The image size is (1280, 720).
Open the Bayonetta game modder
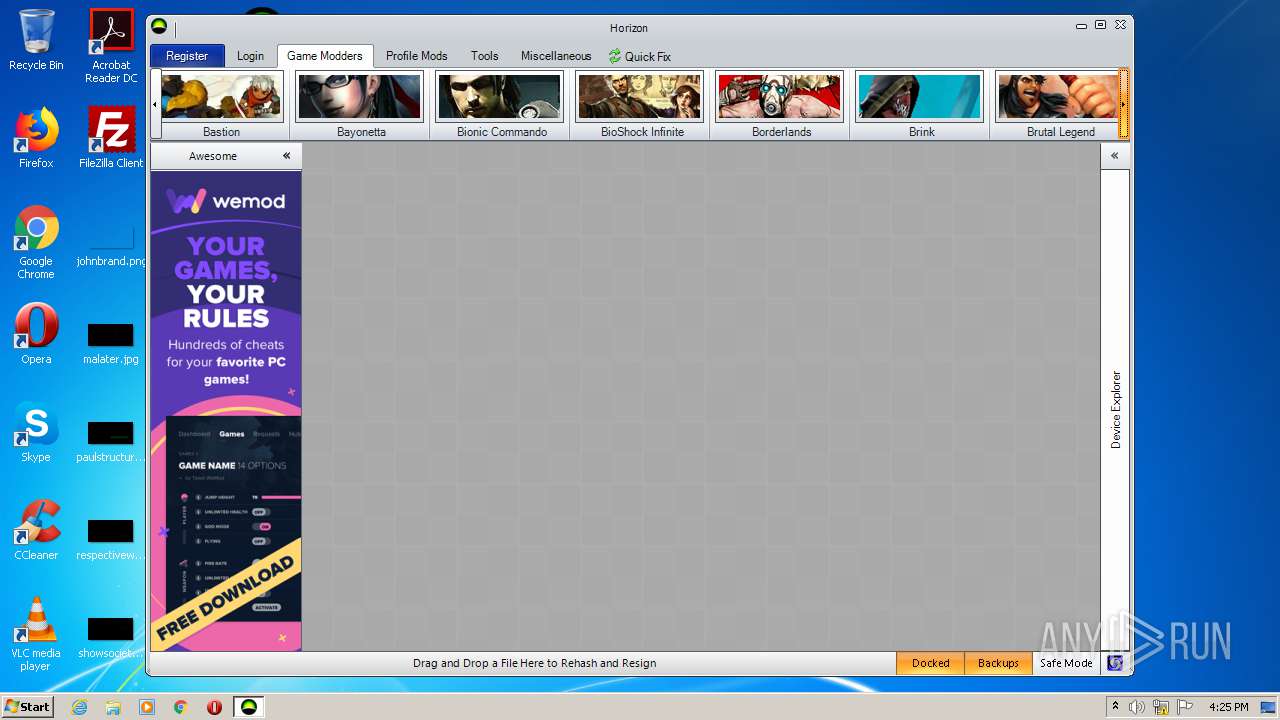tap(361, 105)
